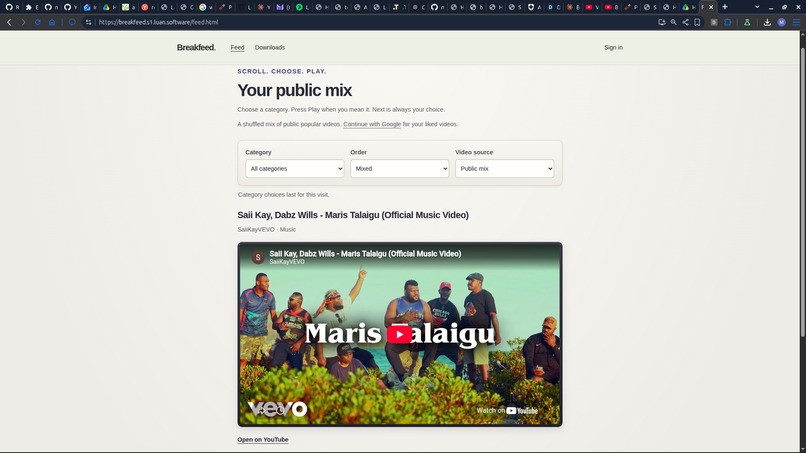The height and width of the screenshot is (453, 806).
Task: Open the Order dropdown set to Mixed
Action: pyautogui.click(x=399, y=169)
